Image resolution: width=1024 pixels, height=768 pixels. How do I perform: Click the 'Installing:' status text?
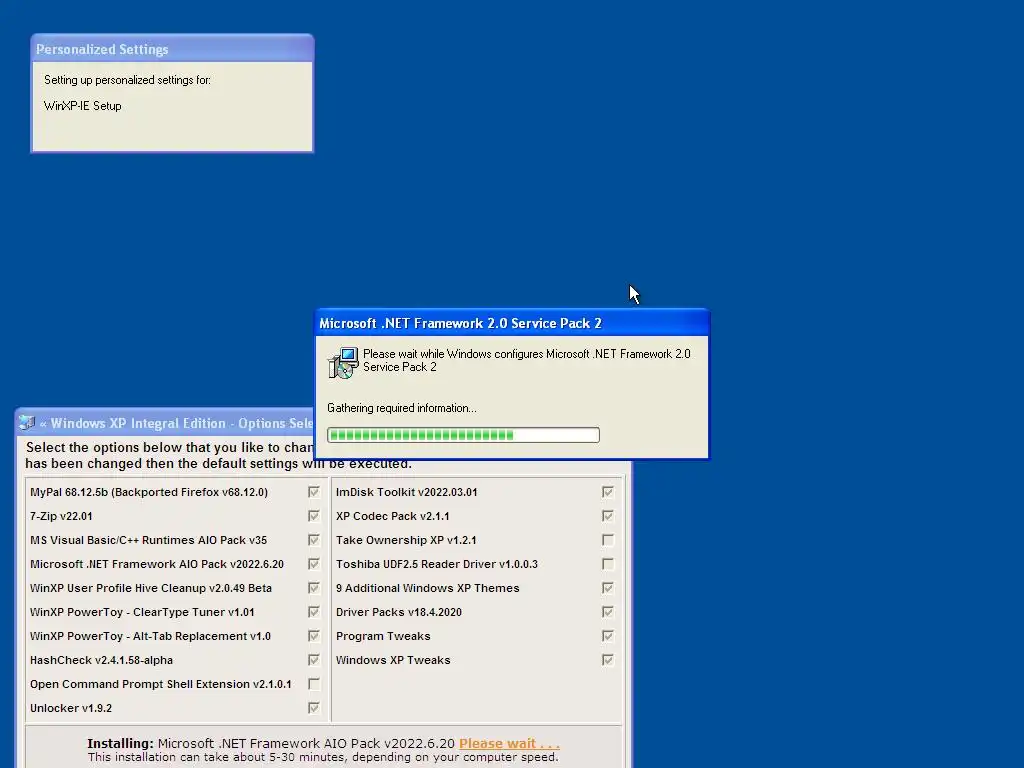(x=120, y=743)
